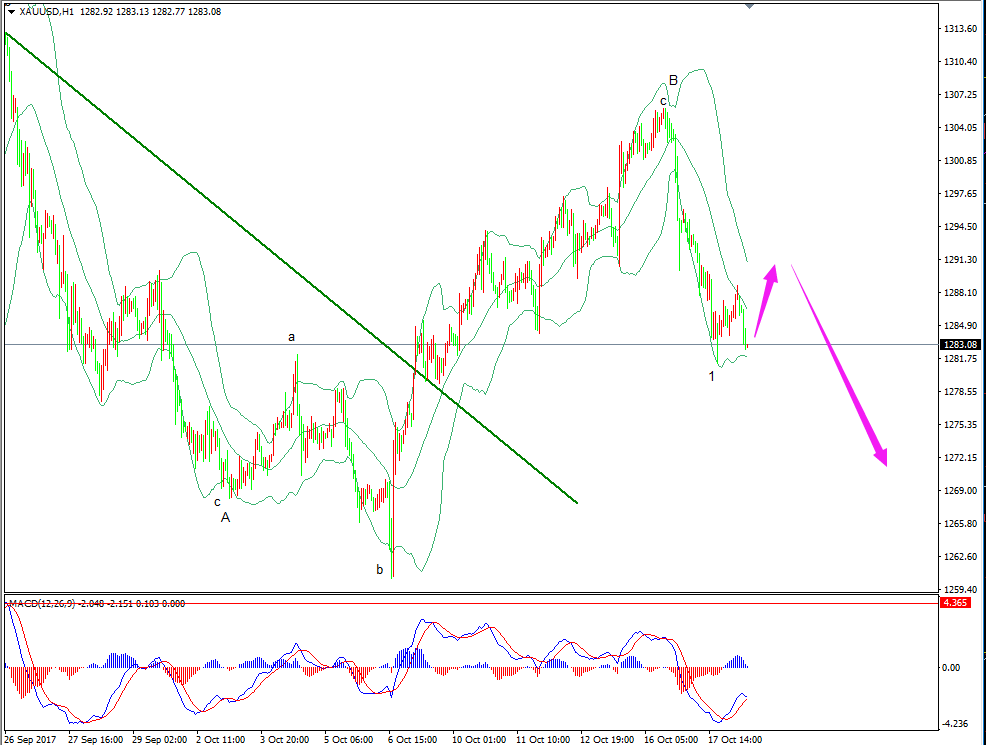The image size is (986, 745).
Task: Click price axis value 1262.60
Action: 960,557
